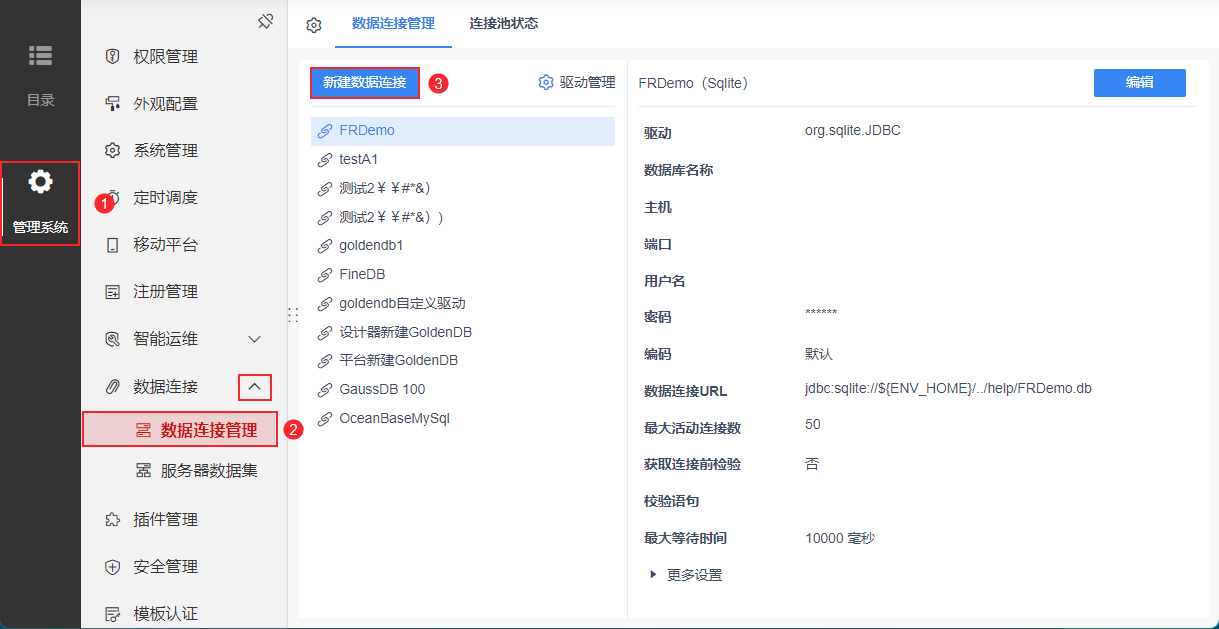Switch to the 连接池状态 tab

coord(504,24)
